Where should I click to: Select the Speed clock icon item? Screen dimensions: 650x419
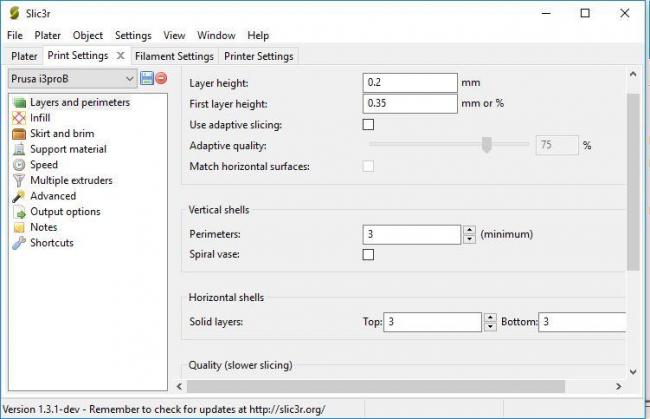(19, 165)
